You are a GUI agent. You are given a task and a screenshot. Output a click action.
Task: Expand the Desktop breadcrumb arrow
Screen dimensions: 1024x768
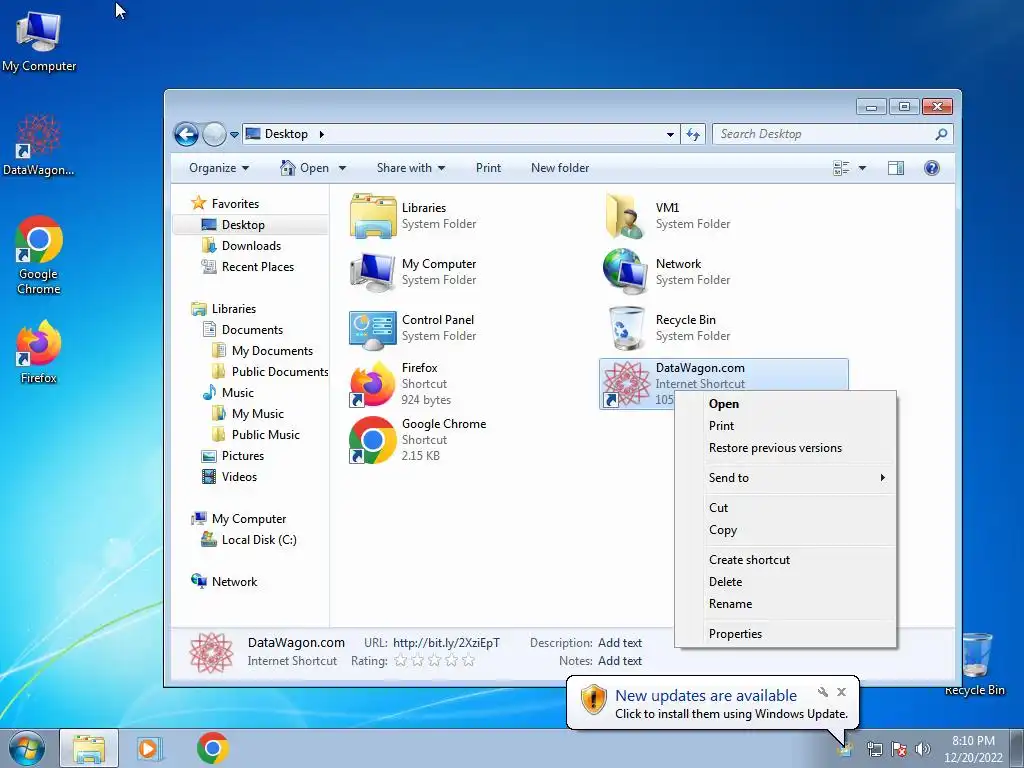(321, 135)
